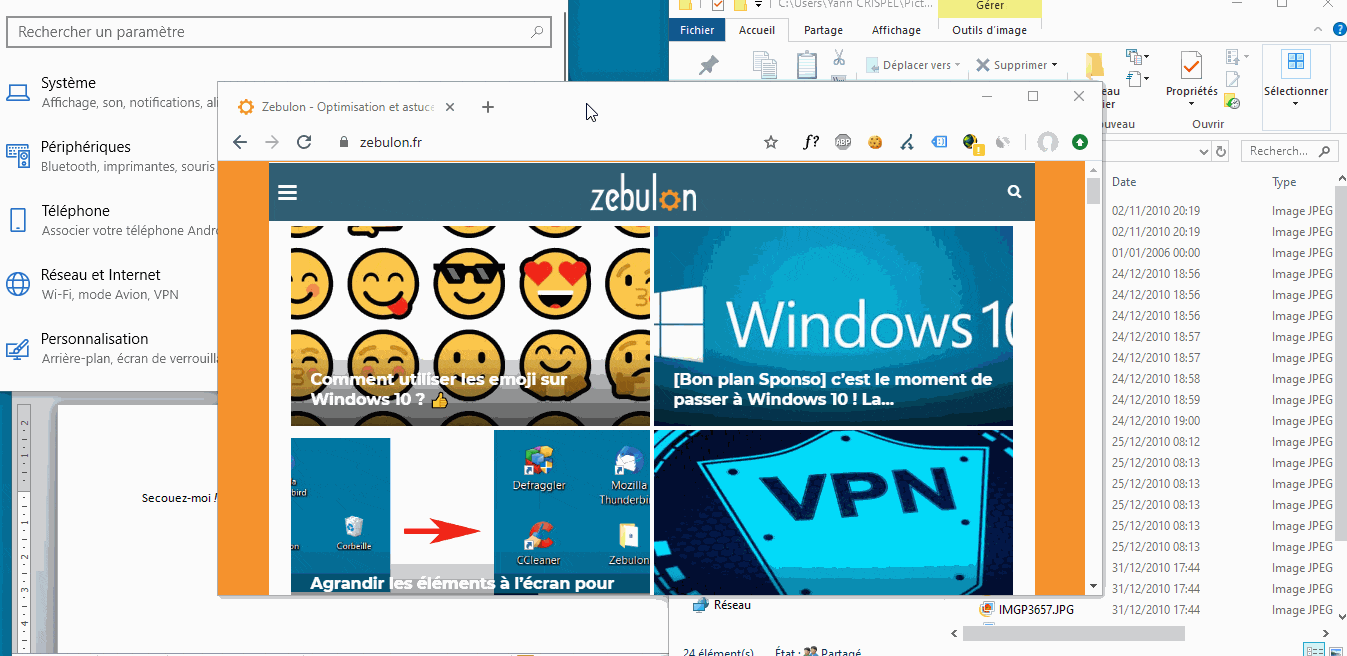Switch Explorer to large thumbnails view
Screen dimensions: 1347x656
[1335, 651]
